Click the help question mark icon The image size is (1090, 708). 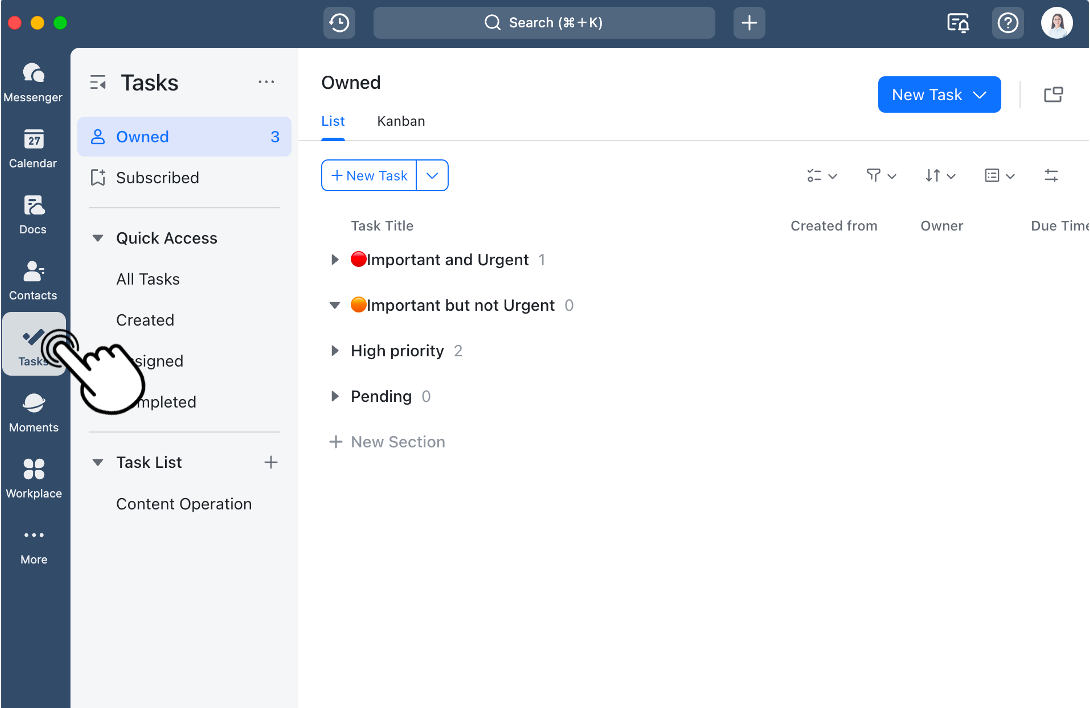[1008, 23]
